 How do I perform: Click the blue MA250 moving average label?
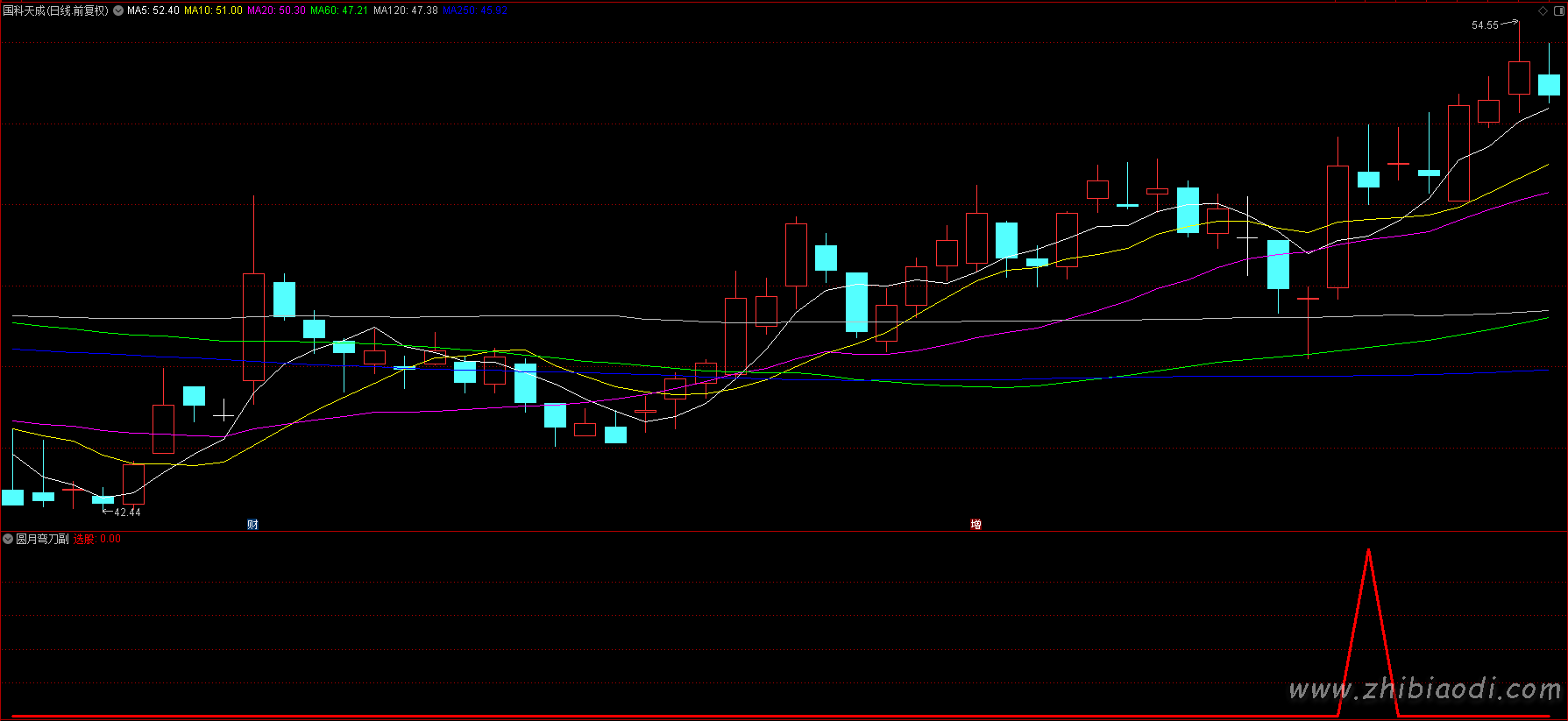tap(475, 11)
